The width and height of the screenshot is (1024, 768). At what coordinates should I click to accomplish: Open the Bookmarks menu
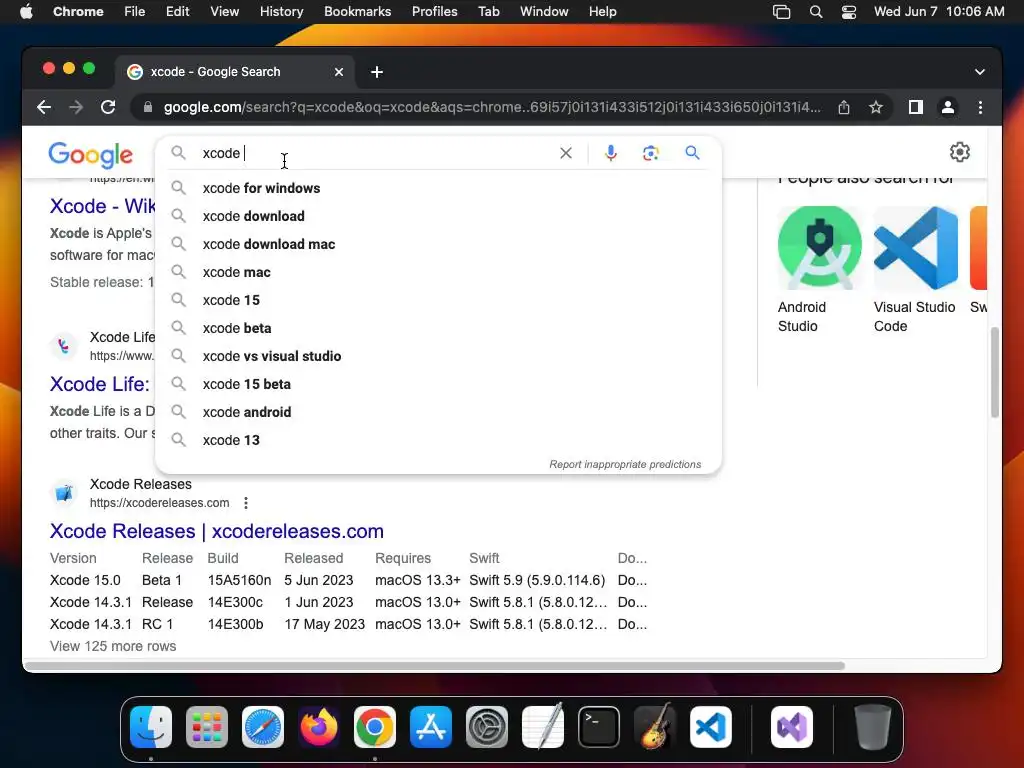pyautogui.click(x=357, y=12)
